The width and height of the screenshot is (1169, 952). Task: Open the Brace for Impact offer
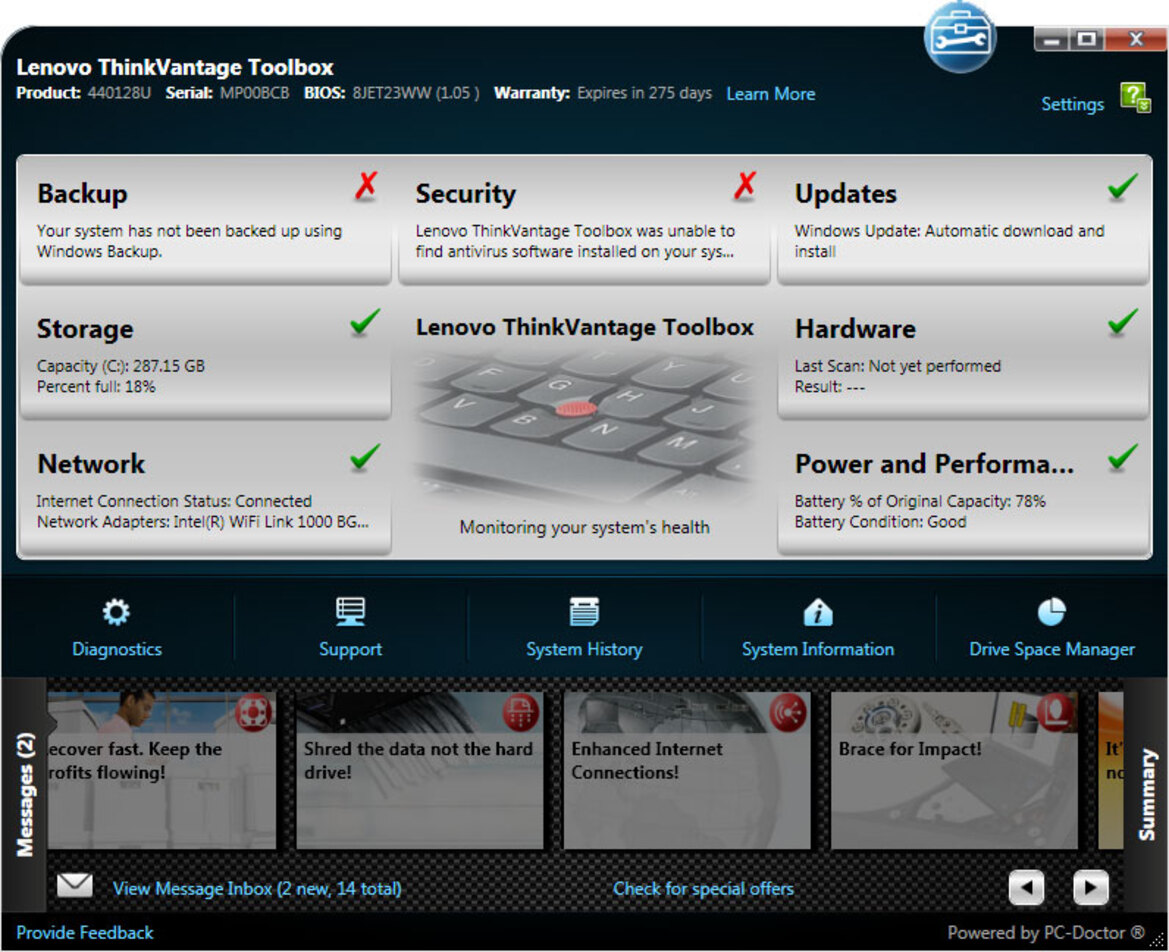coord(954,770)
